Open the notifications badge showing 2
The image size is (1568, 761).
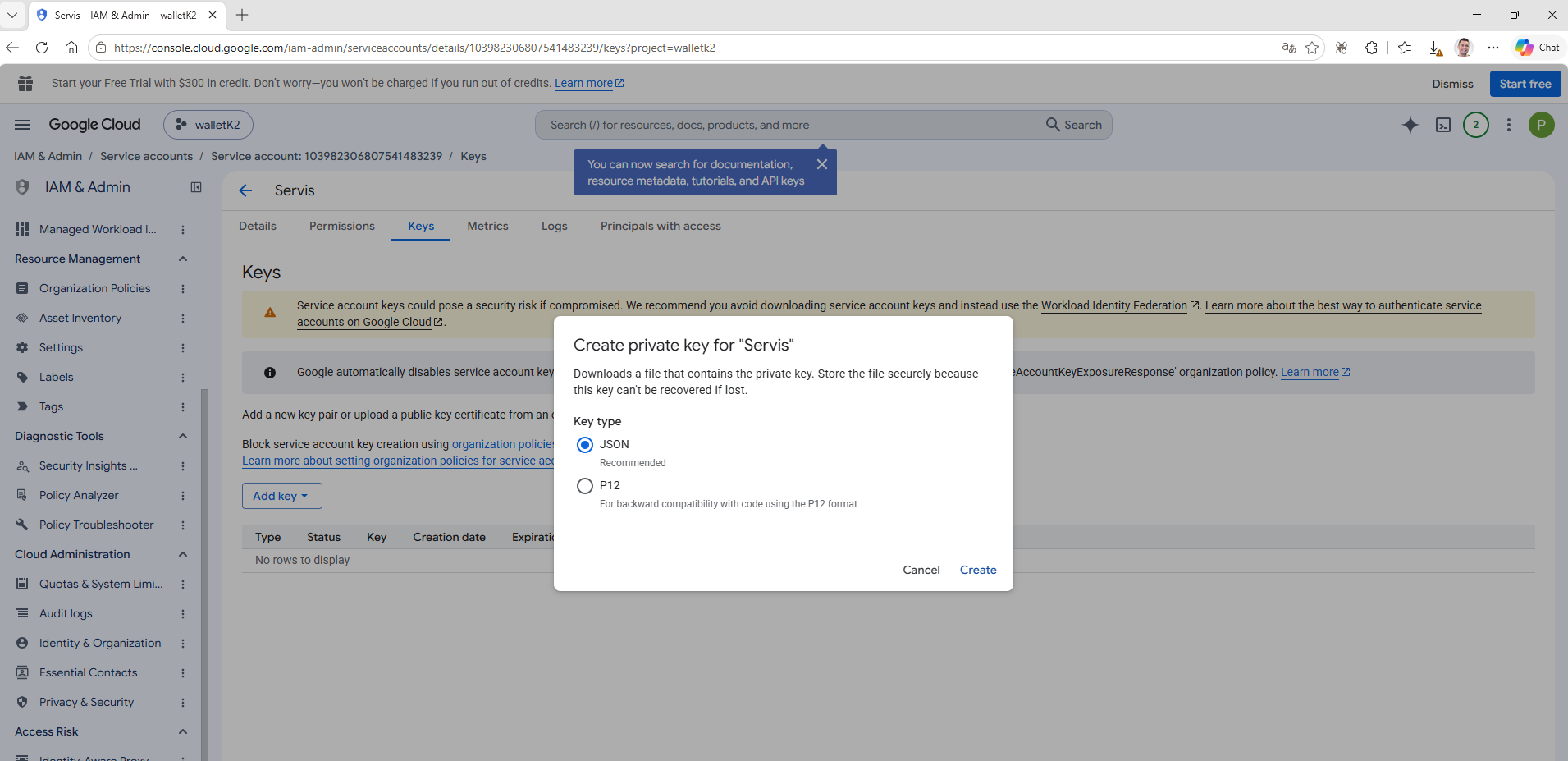(x=1476, y=125)
